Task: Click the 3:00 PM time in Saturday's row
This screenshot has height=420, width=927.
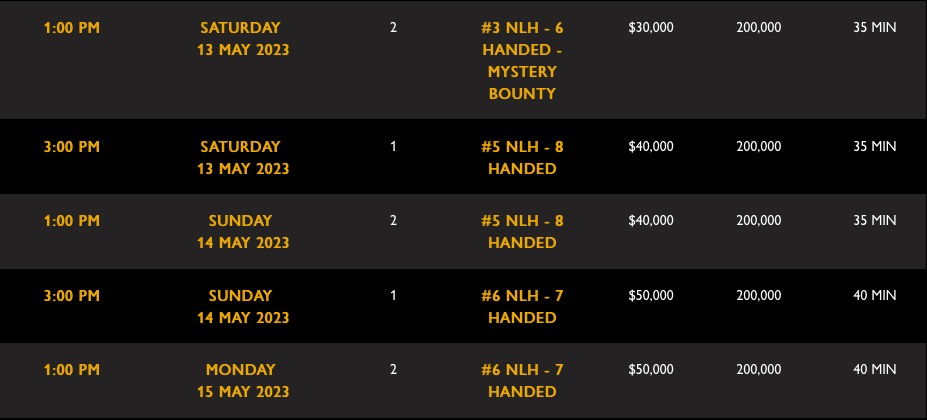Action: pyautogui.click(x=72, y=147)
